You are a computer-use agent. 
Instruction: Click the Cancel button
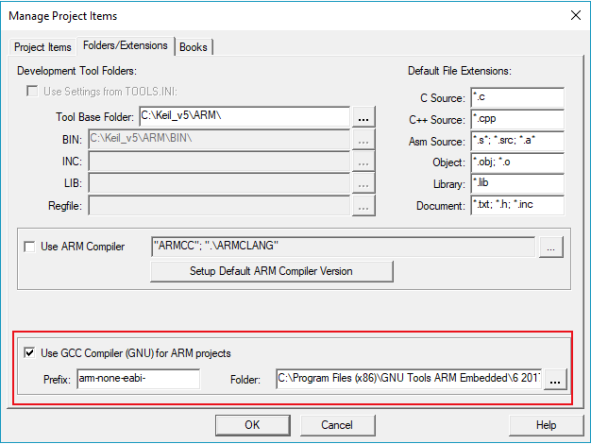337,425
